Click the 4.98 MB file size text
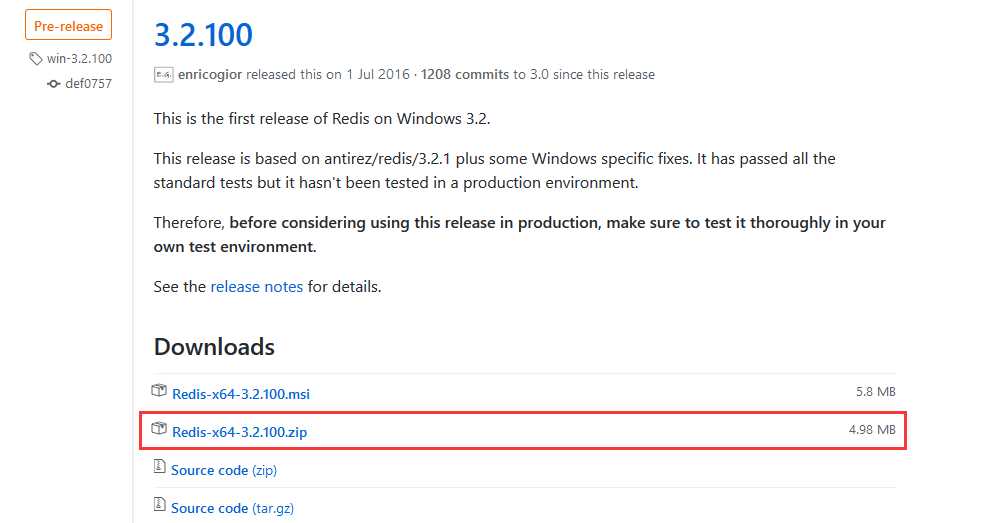 pos(872,430)
